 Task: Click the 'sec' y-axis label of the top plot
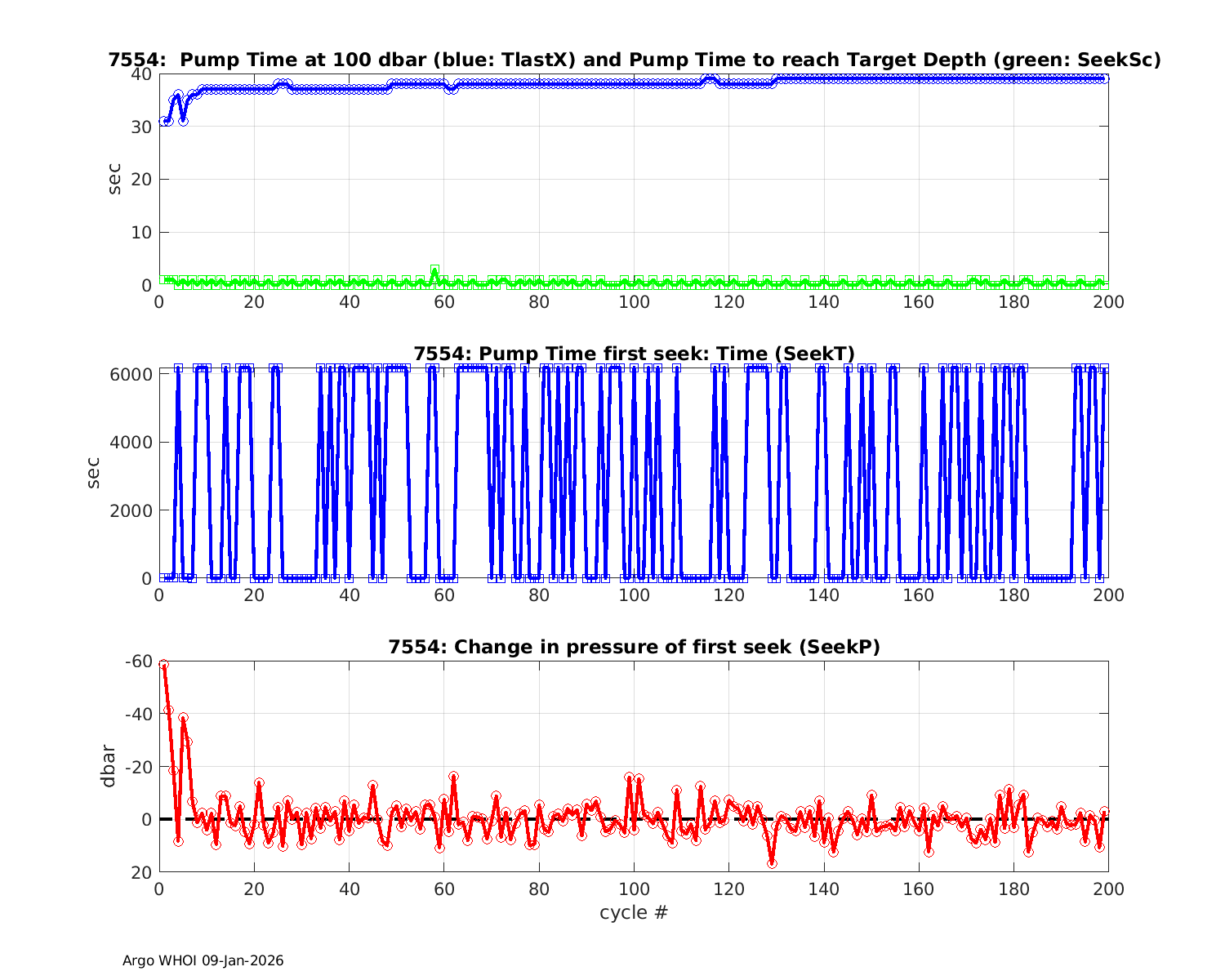115,179
